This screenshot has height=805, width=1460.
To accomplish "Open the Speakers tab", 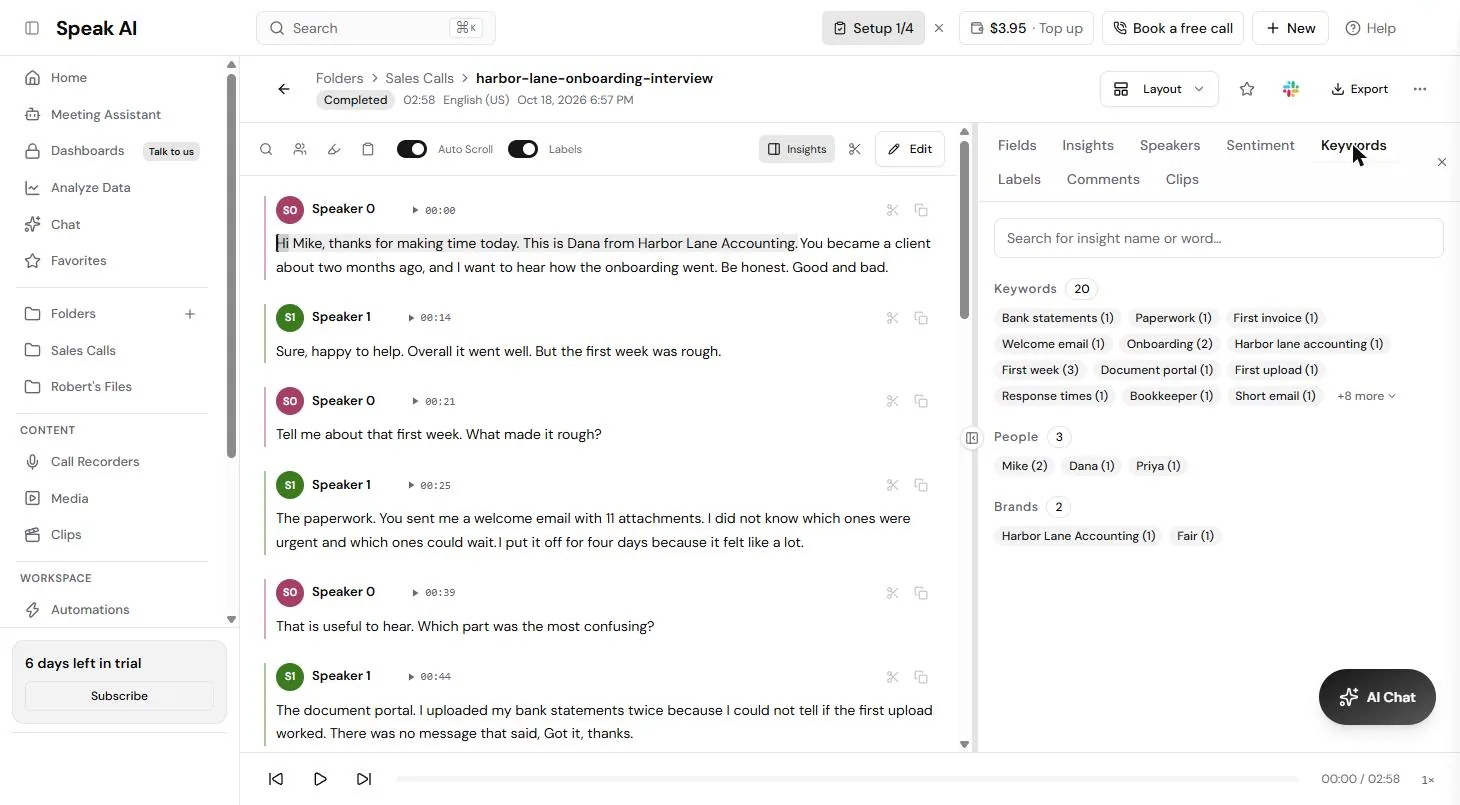I will tap(1169, 145).
